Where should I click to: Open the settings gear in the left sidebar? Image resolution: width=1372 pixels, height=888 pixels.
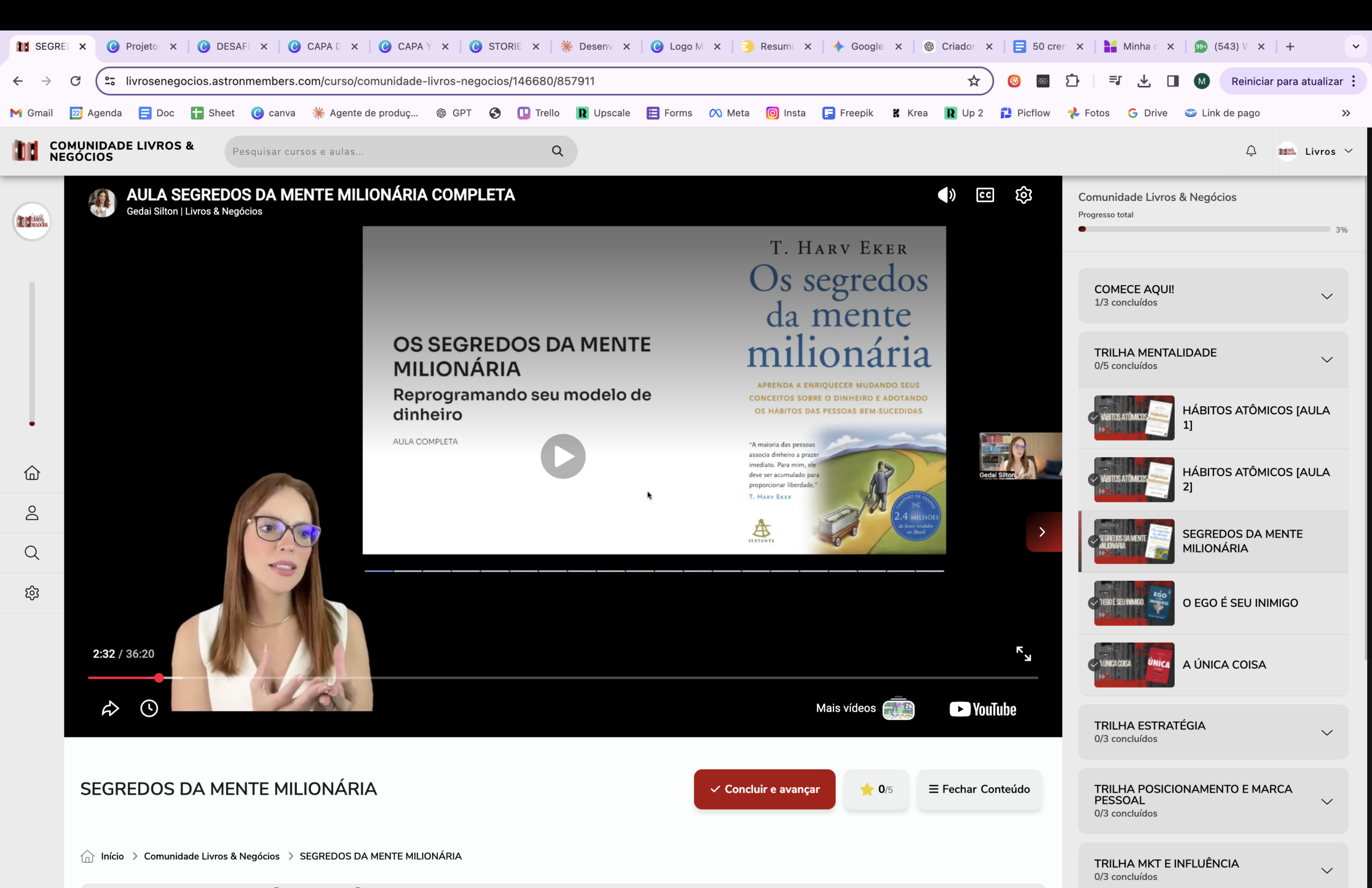pyautogui.click(x=32, y=593)
